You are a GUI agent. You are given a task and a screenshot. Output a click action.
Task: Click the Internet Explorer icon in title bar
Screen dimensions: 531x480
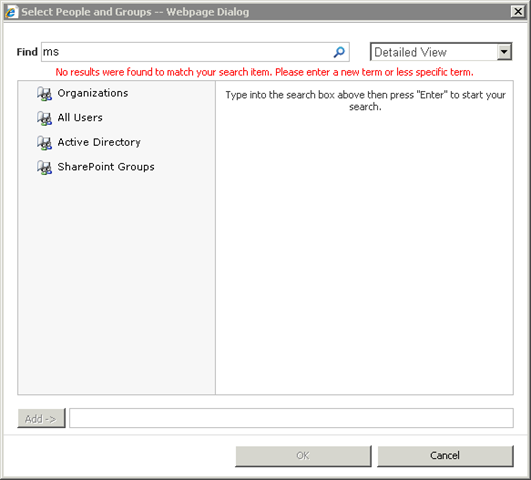point(11,12)
